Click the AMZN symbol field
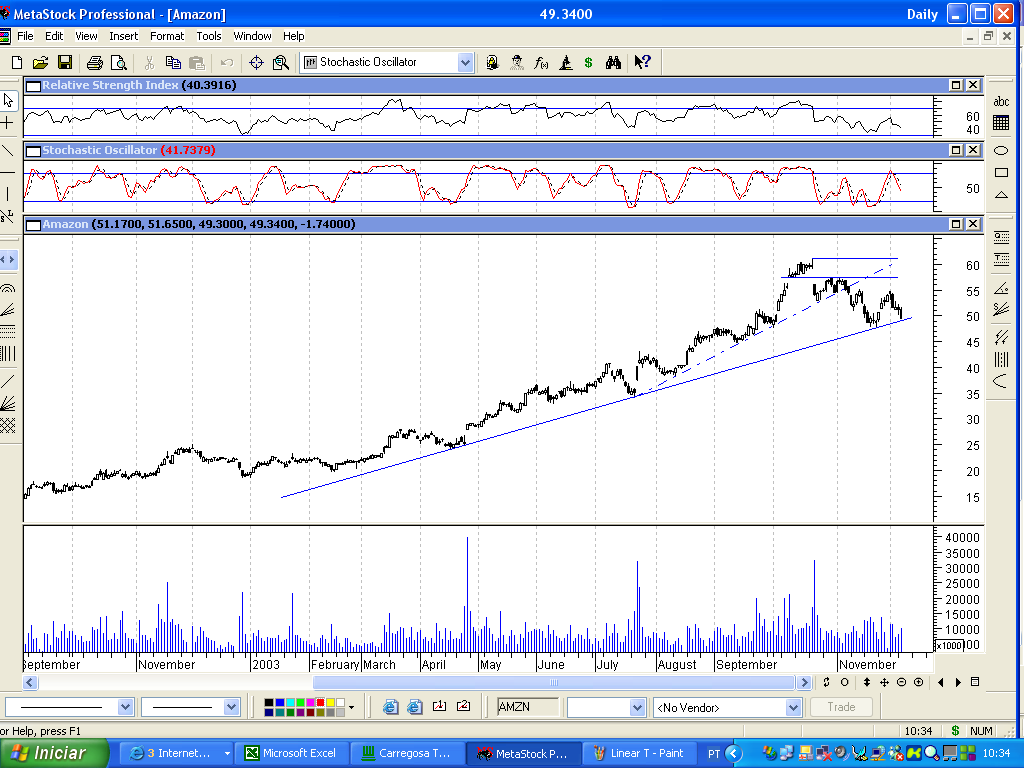 528,707
